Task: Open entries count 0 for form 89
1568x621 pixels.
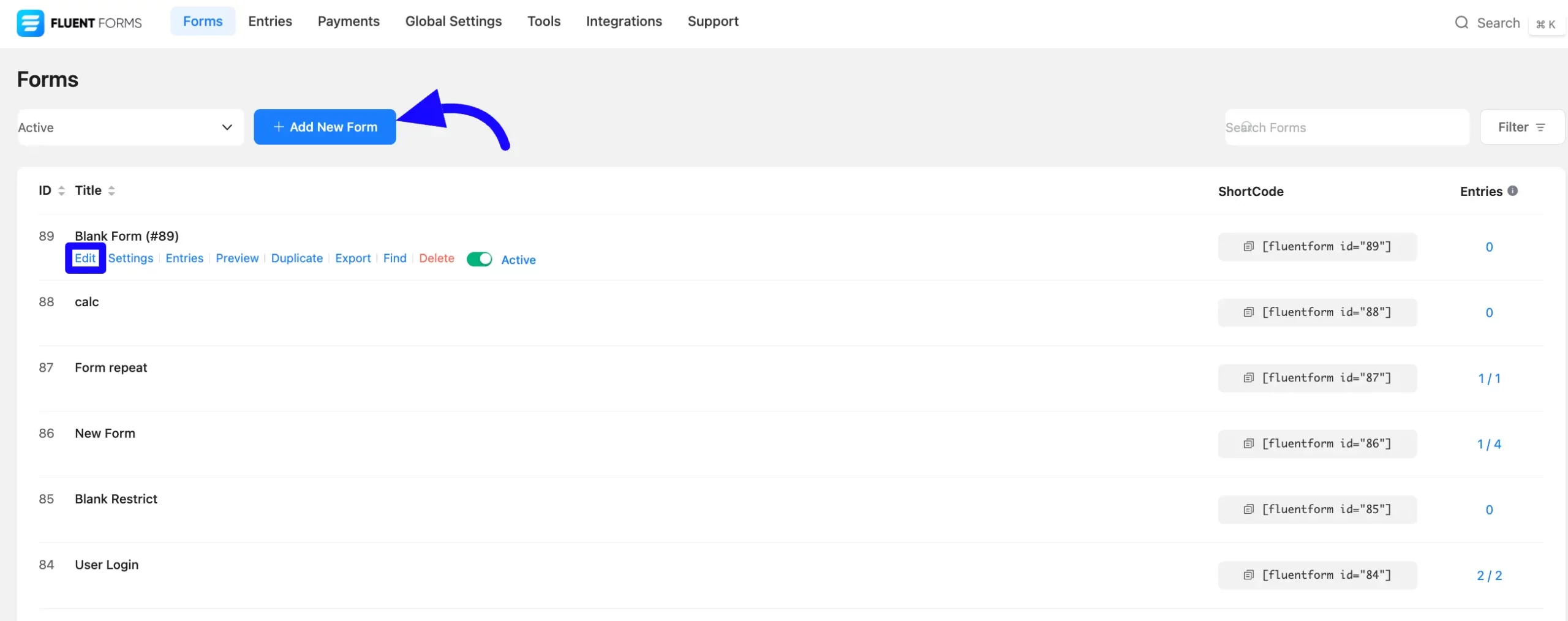Action: coord(1489,247)
